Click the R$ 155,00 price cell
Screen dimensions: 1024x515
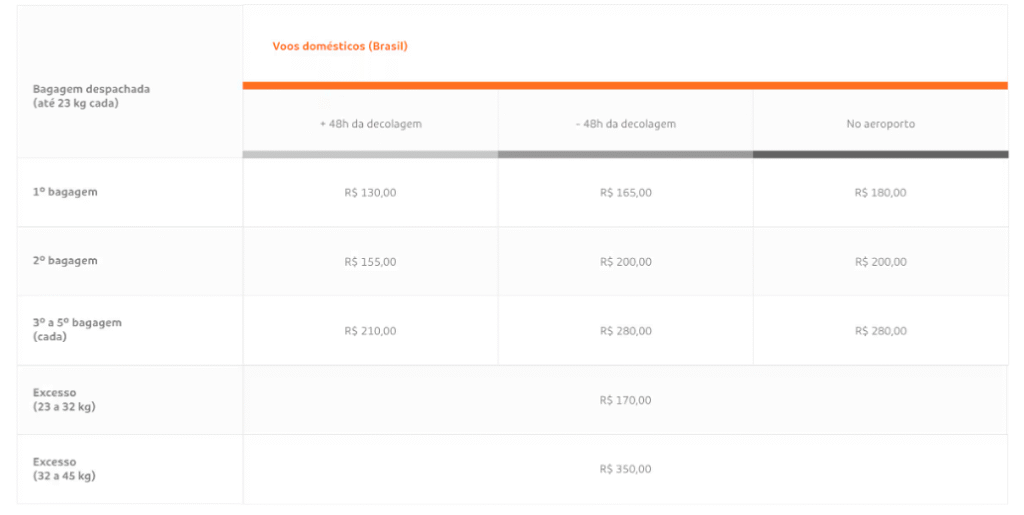point(370,262)
